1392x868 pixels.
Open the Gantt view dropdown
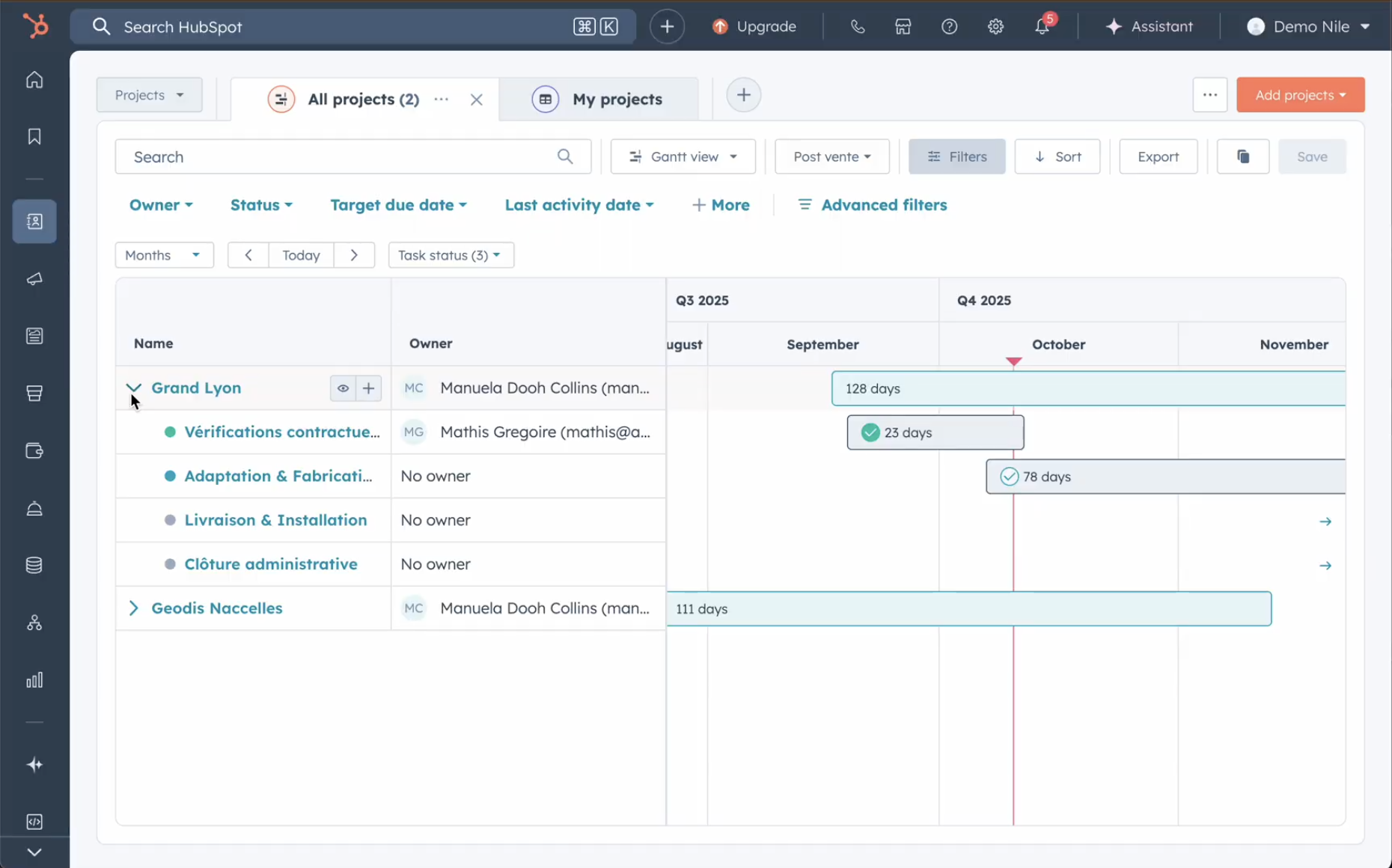point(683,156)
